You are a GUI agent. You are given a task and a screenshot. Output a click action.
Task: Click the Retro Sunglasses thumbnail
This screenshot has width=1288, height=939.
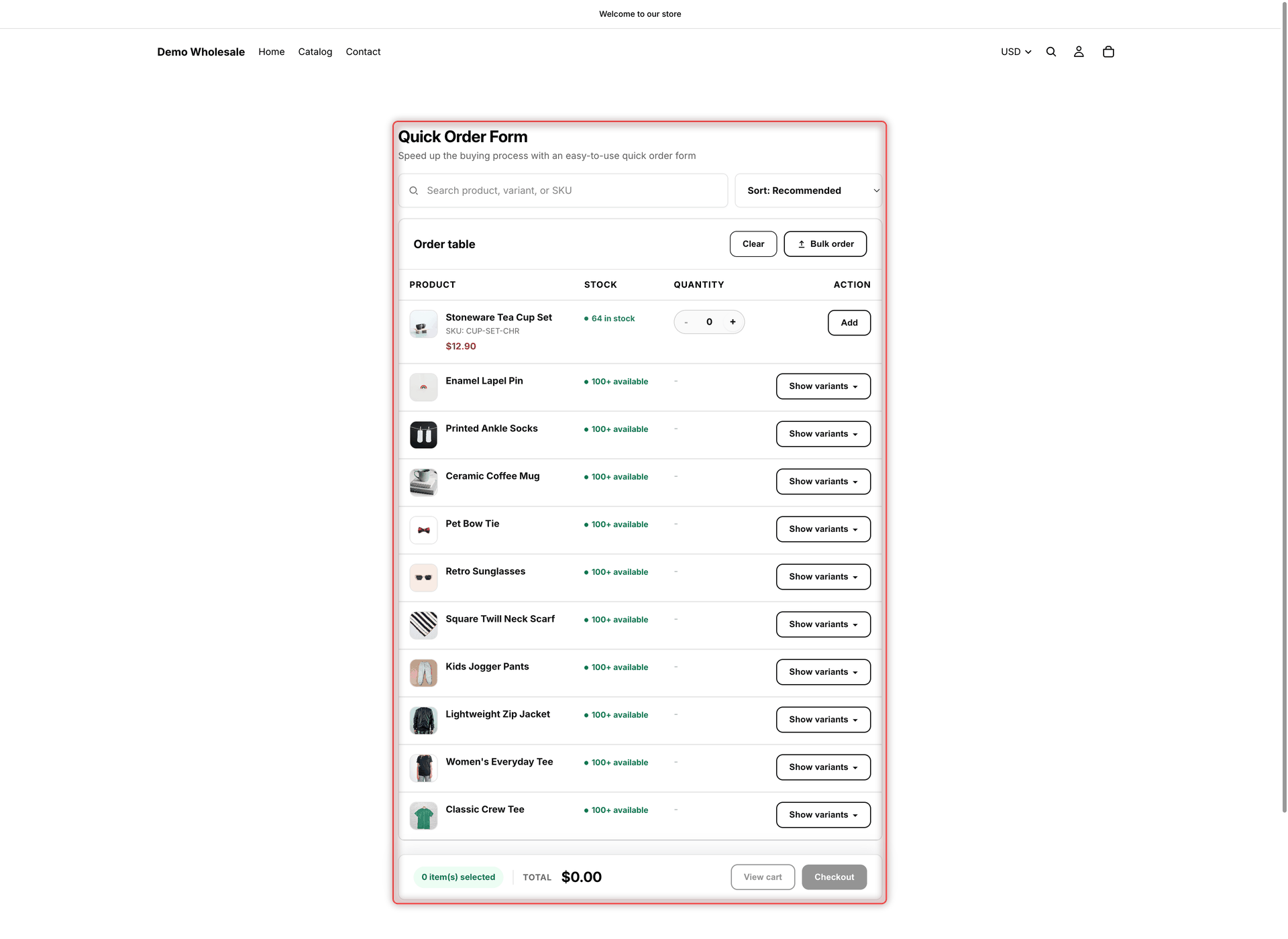click(x=423, y=577)
